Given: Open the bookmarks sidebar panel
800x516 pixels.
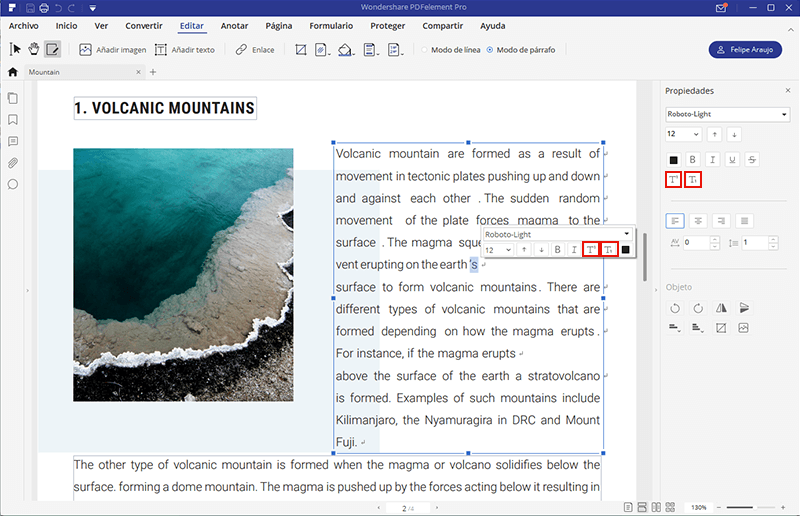Looking at the screenshot, I should coord(13,119).
